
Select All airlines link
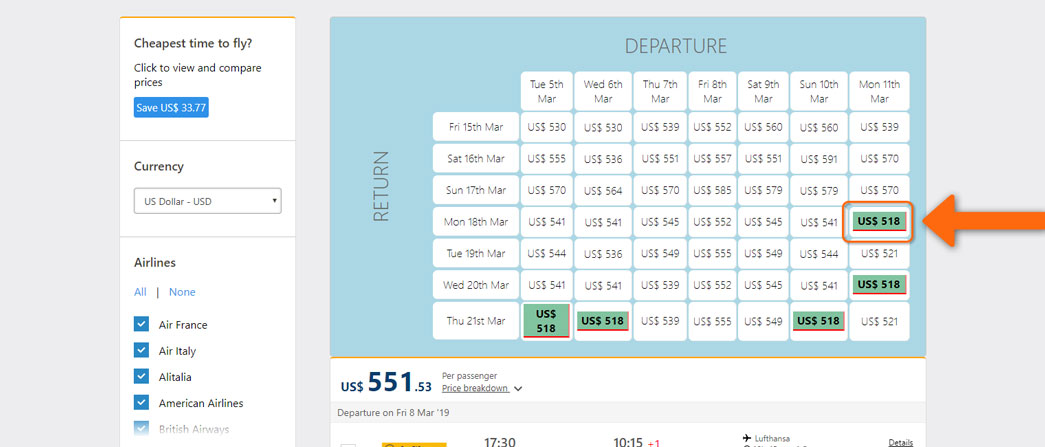click(140, 292)
